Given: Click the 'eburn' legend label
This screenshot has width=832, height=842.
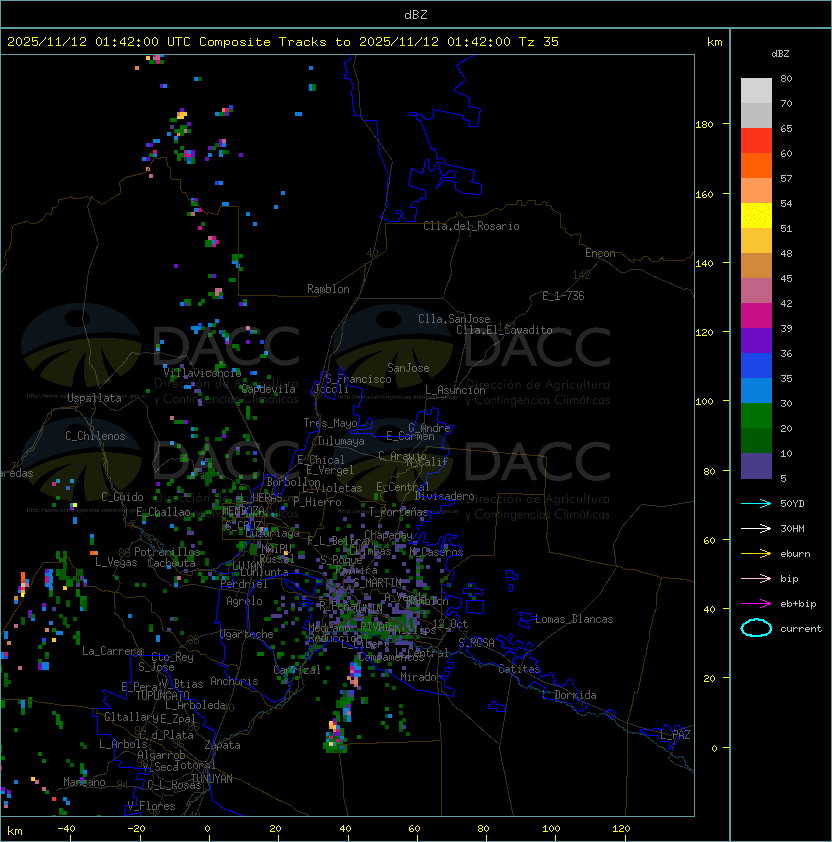Looking at the screenshot, I should [795, 554].
